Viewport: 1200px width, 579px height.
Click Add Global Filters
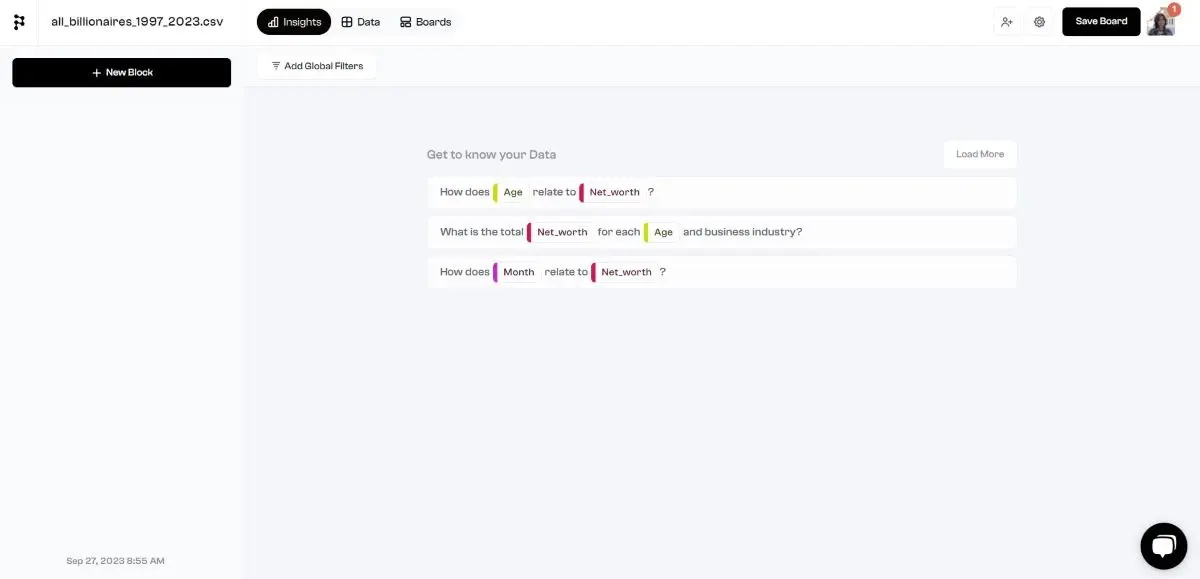317,65
